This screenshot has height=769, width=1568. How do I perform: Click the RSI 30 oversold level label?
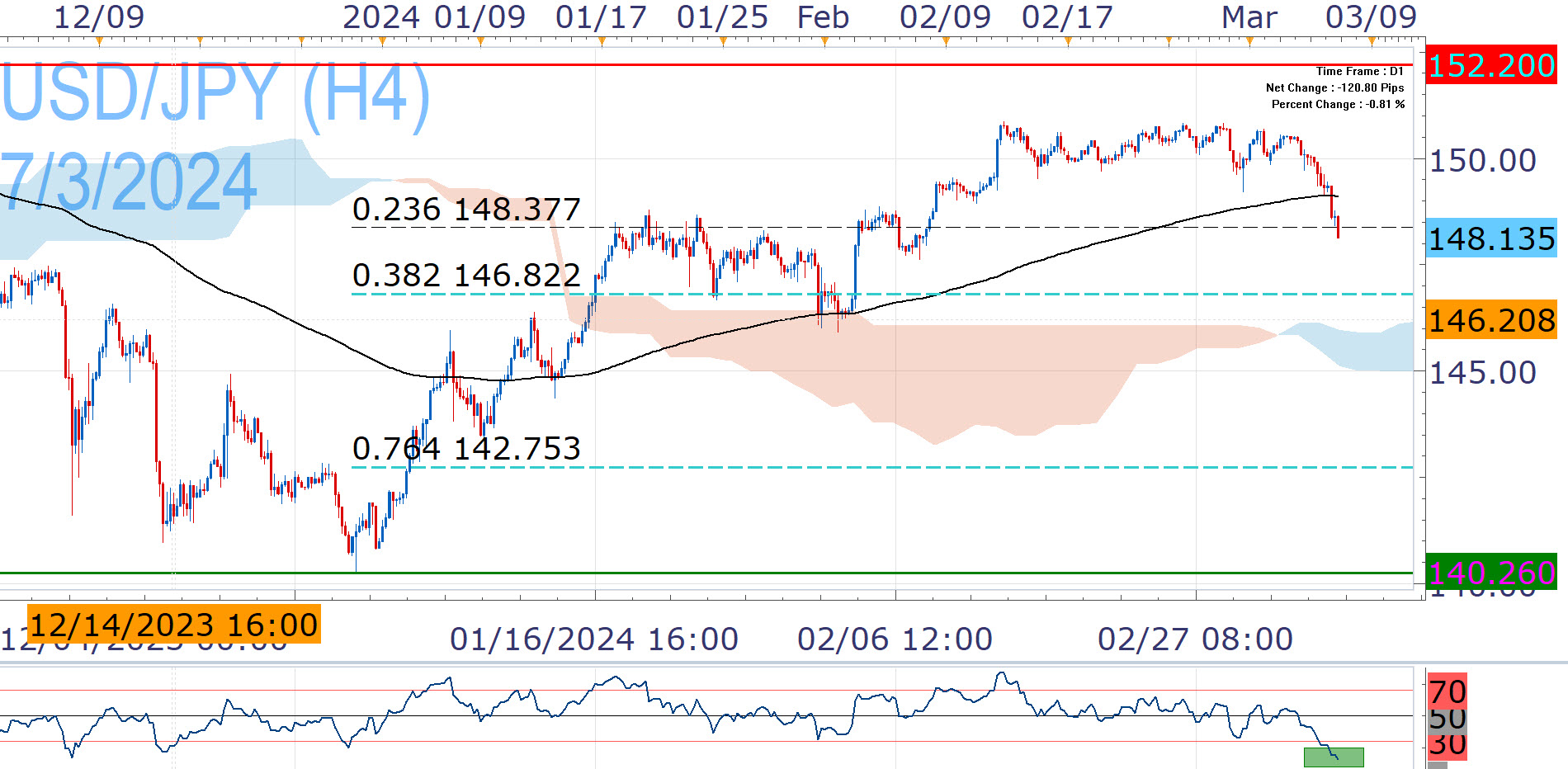(1447, 744)
